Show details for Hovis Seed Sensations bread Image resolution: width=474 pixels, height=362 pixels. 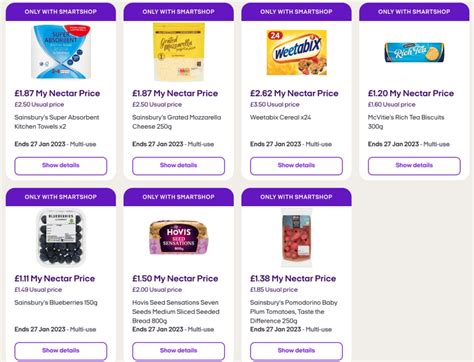coord(178,351)
